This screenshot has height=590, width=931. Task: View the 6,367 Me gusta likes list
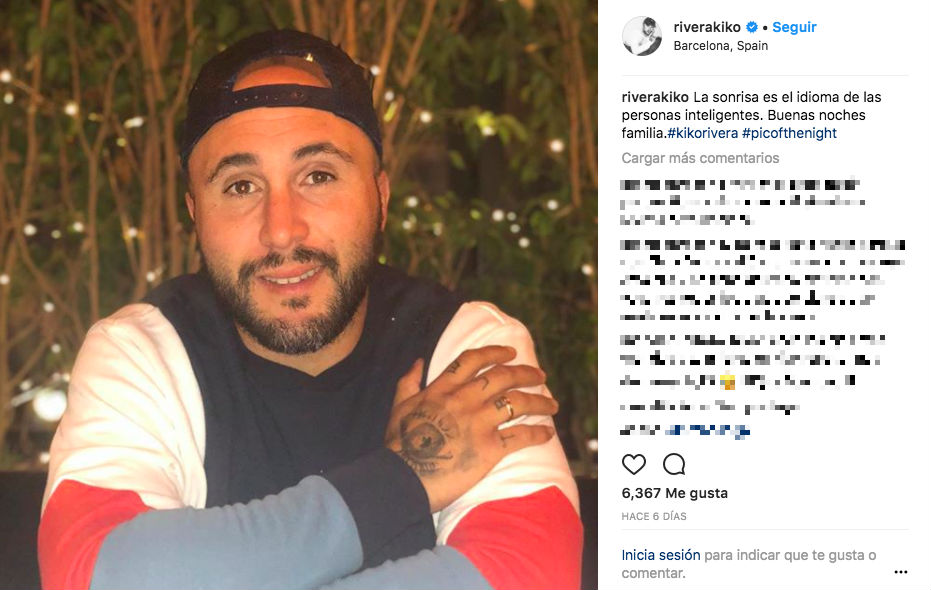[674, 493]
